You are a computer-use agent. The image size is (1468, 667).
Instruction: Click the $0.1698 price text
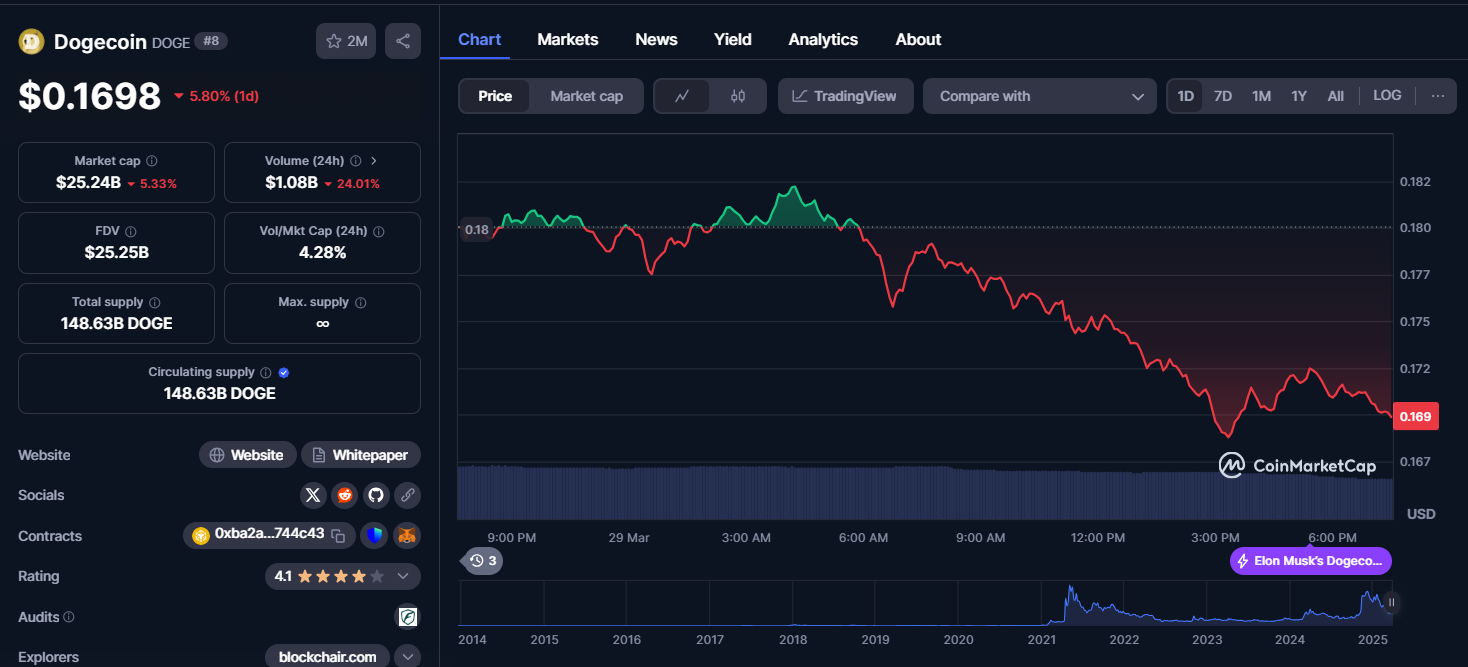pyautogui.click(x=89, y=96)
